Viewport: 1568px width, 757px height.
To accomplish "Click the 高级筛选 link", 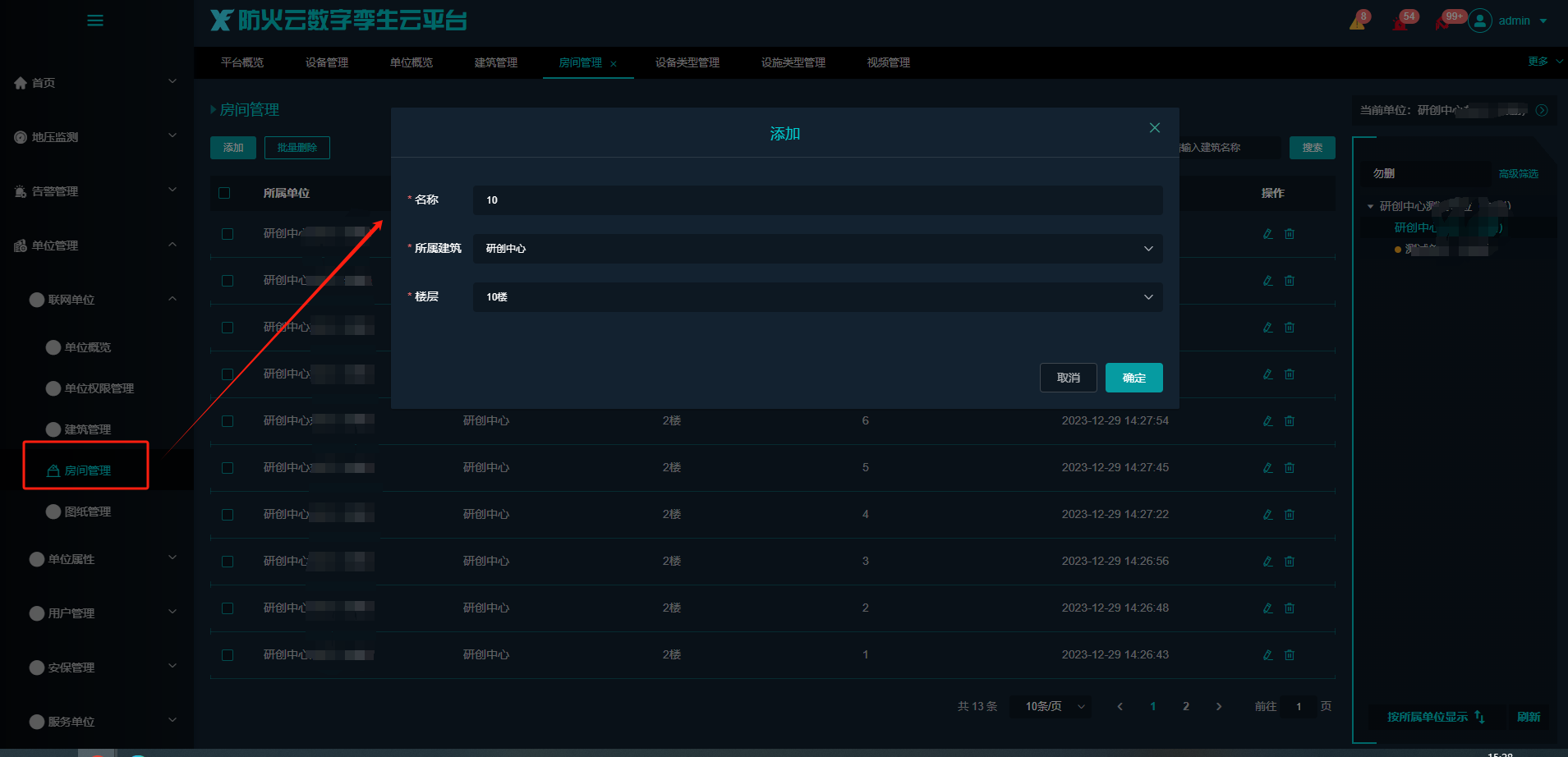I will pos(1519,174).
